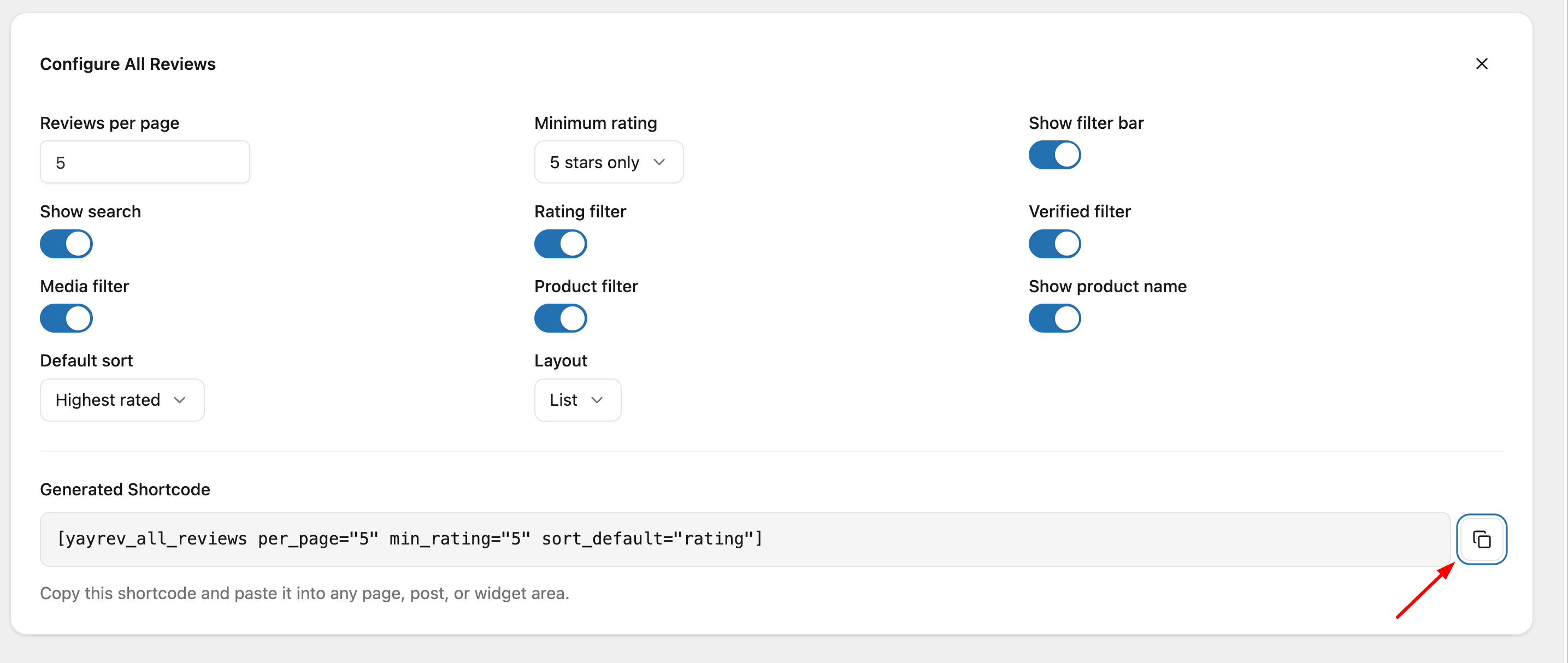Click the Reviews per page label

(110, 123)
